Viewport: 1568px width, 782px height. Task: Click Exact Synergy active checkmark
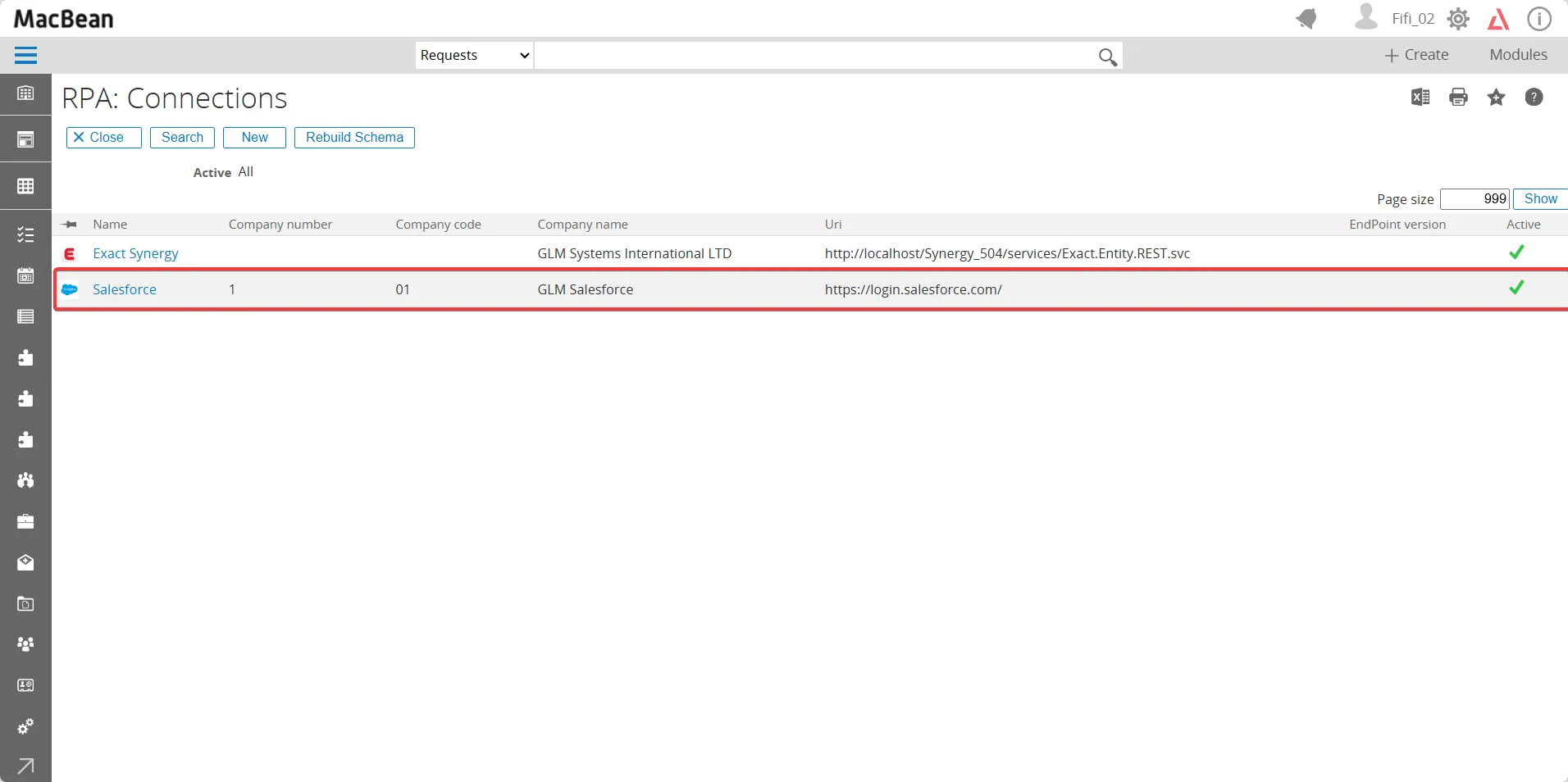pos(1516,252)
